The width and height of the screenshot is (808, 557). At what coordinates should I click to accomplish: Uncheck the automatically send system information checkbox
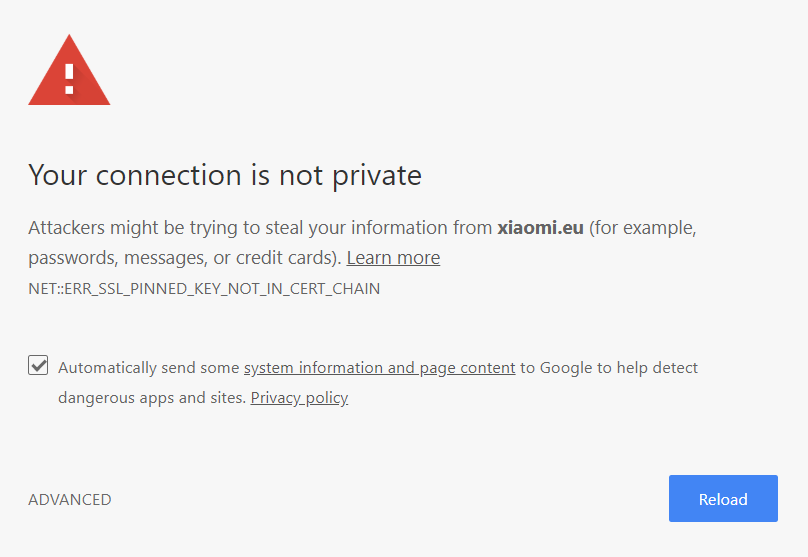[x=38, y=365]
